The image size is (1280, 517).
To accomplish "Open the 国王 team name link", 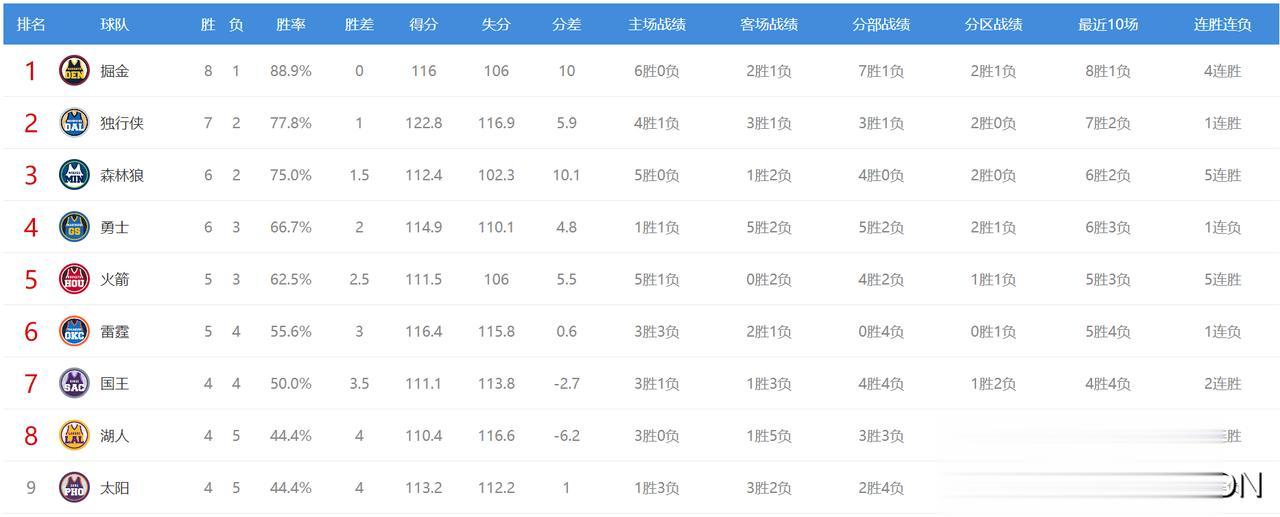I will [x=115, y=383].
